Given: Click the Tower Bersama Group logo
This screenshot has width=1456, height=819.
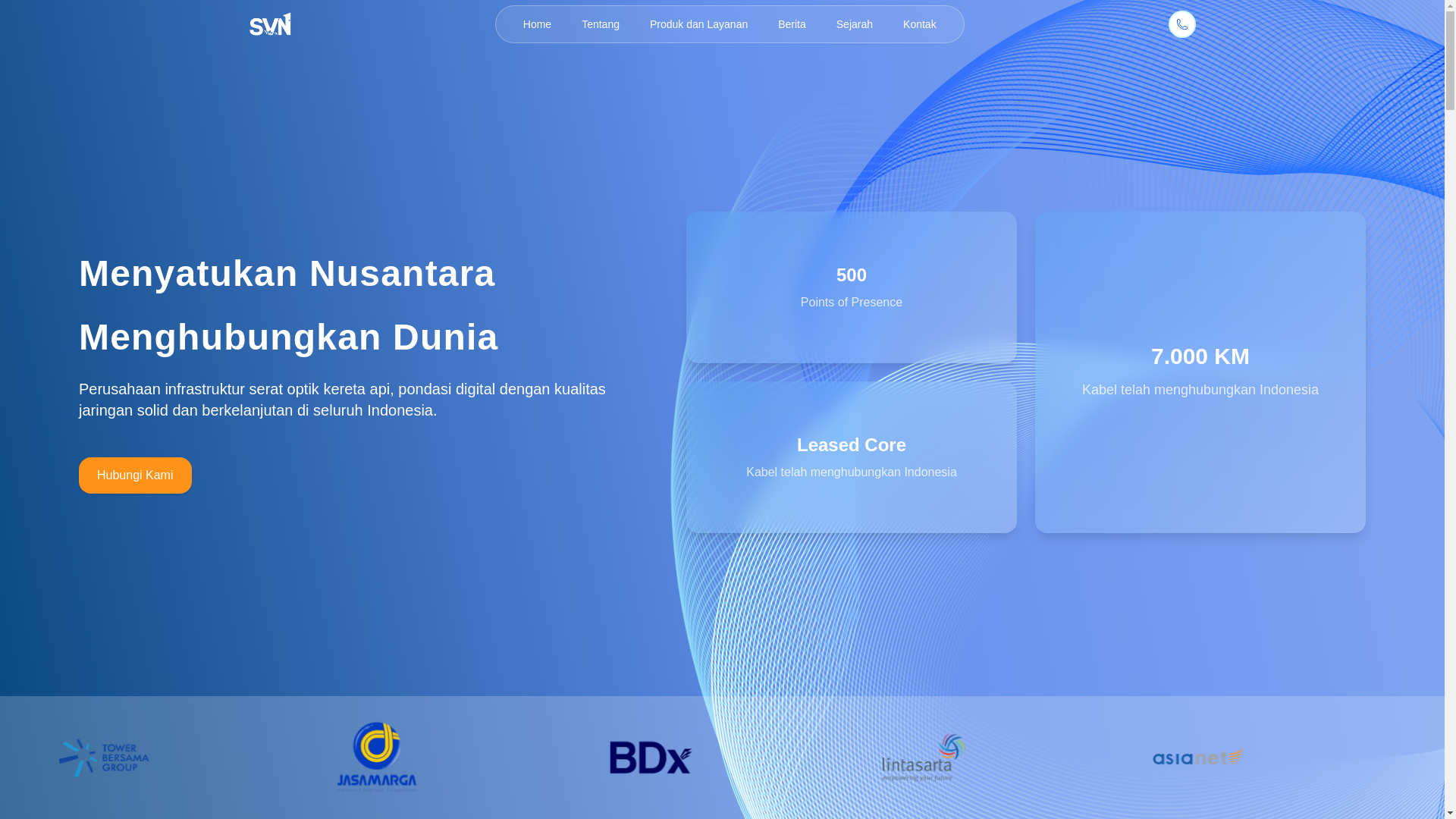Looking at the screenshot, I should (x=104, y=758).
